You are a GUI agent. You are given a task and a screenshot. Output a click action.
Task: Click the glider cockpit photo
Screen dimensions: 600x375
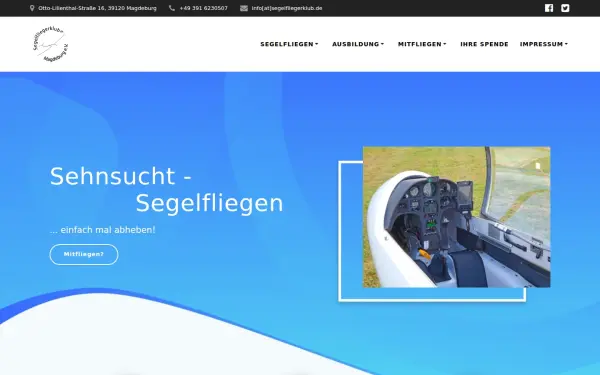[457, 217]
